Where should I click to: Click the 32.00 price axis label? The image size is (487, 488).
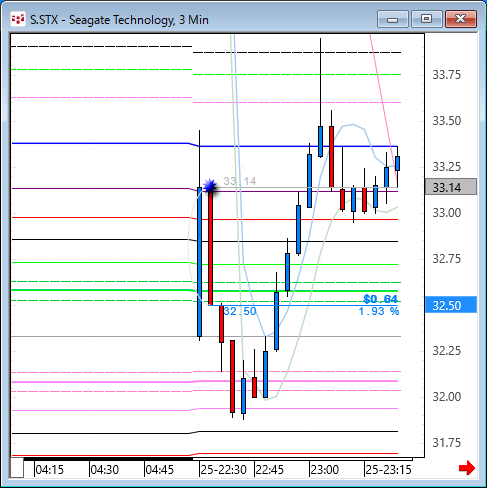446,397
